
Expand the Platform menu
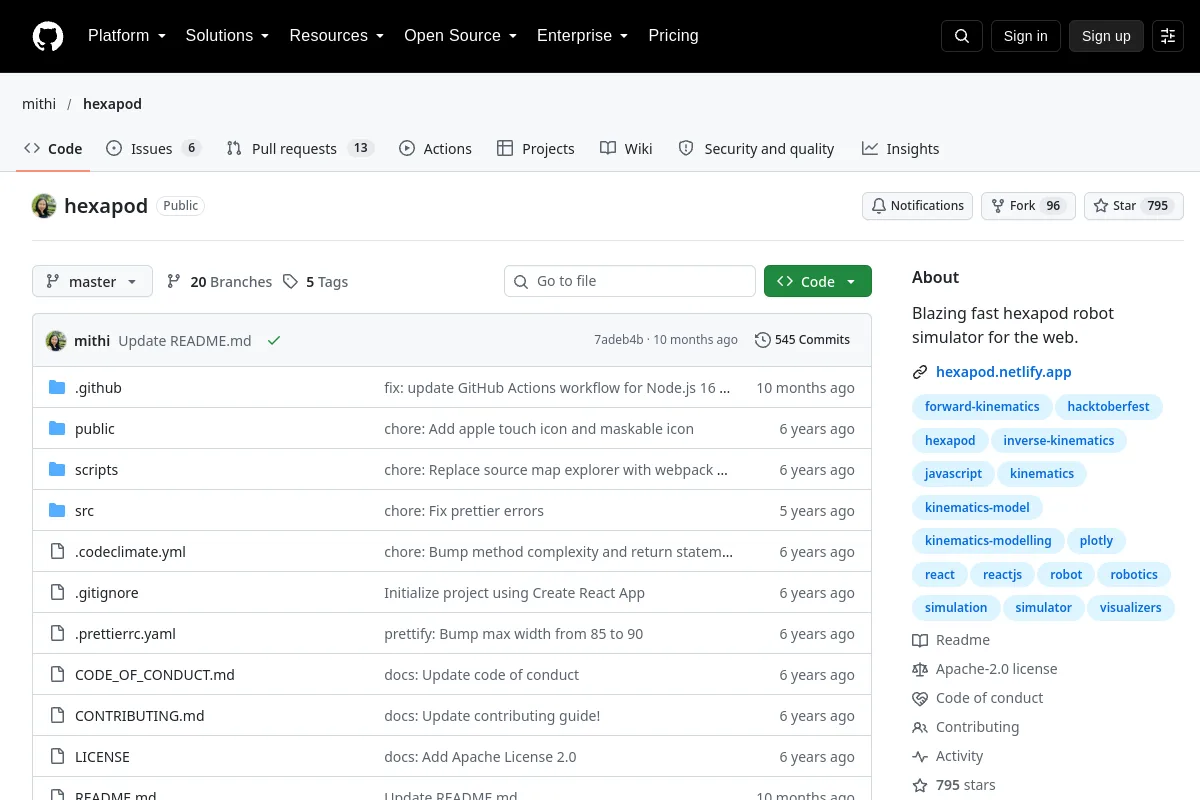[126, 36]
